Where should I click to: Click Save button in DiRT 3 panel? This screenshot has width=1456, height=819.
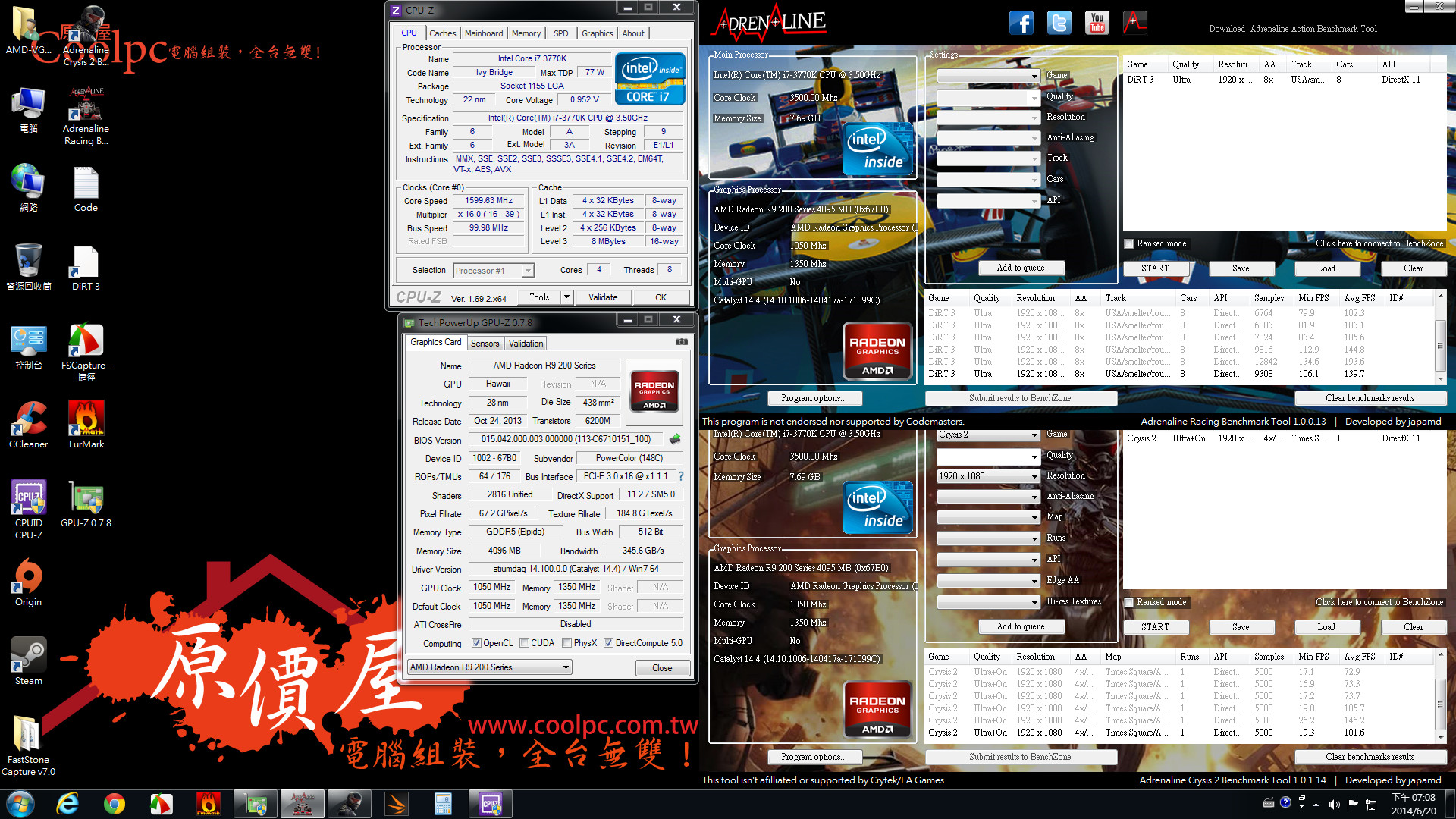[x=1241, y=268]
